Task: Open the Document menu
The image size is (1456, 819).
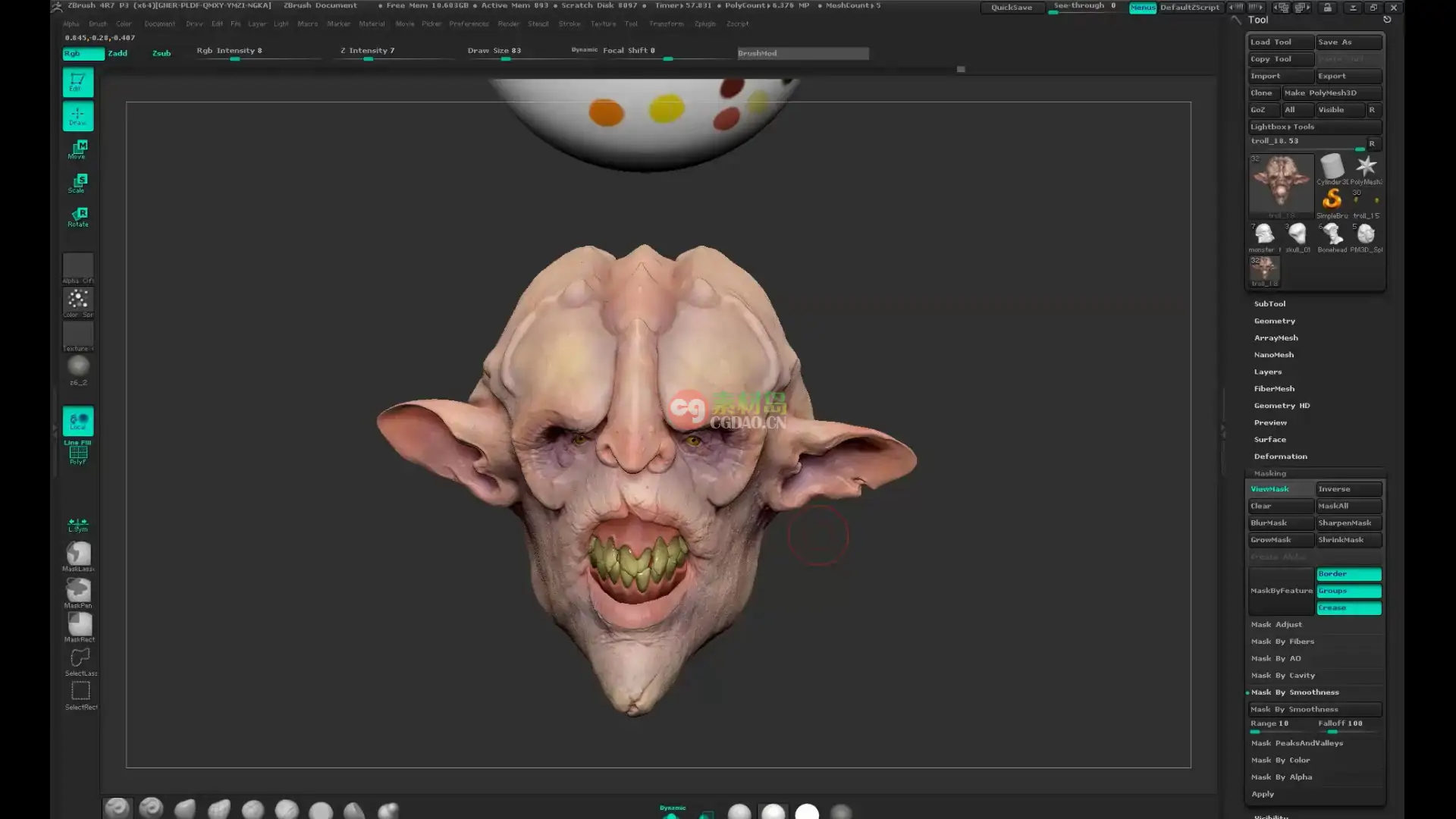Action: tap(159, 24)
